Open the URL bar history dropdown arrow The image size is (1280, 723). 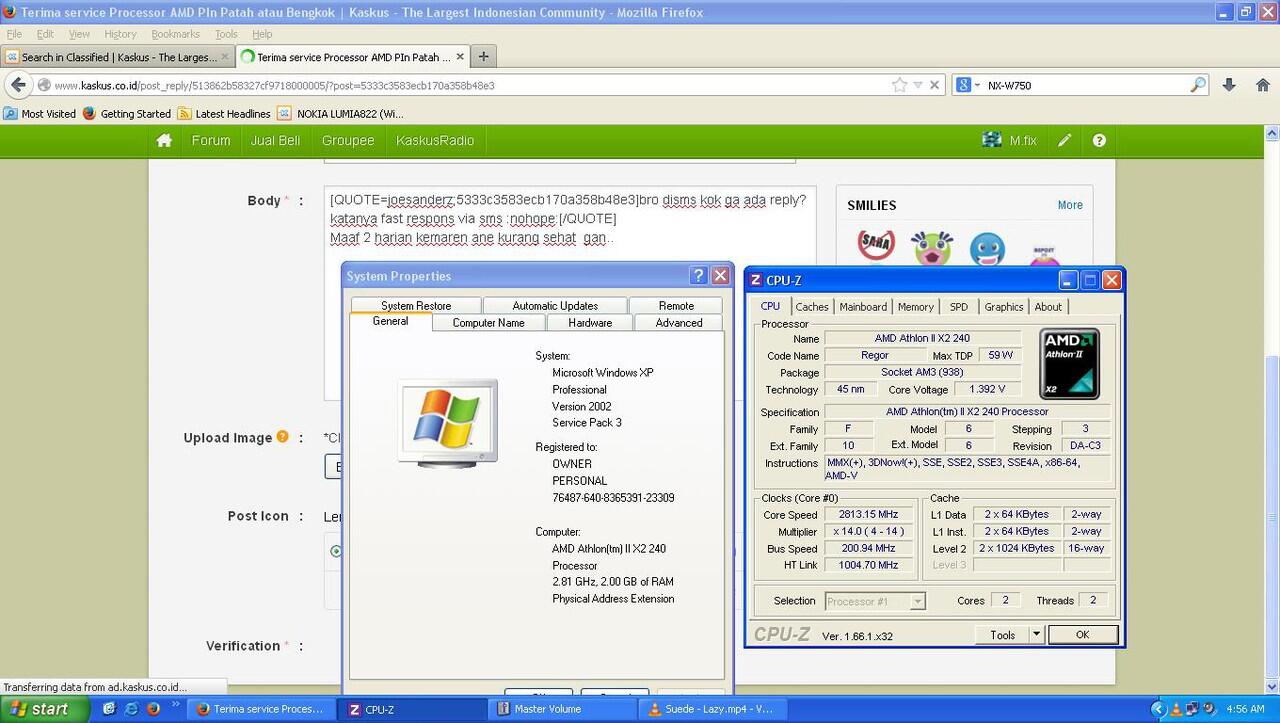pyautogui.click(x=918, y=86)
